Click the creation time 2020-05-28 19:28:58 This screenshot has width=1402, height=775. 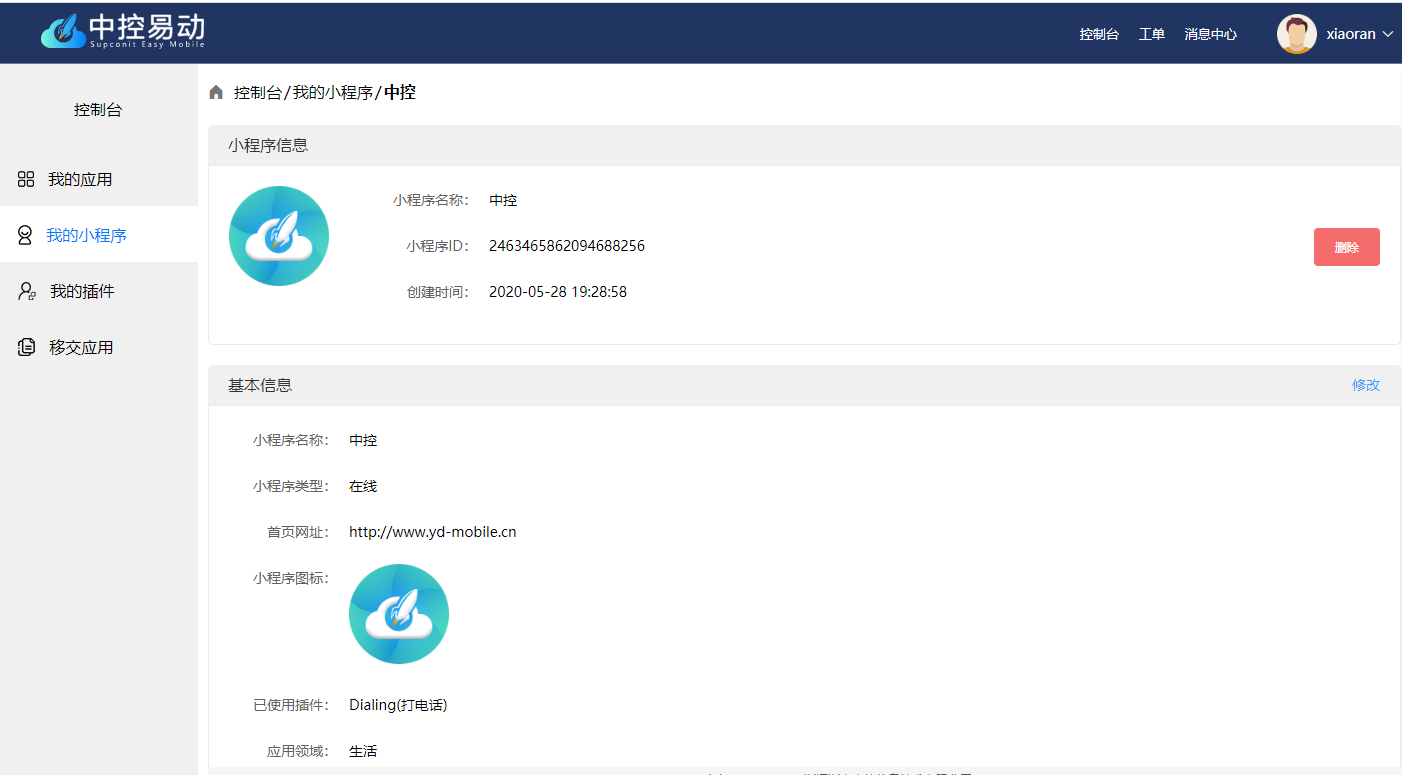558,292
